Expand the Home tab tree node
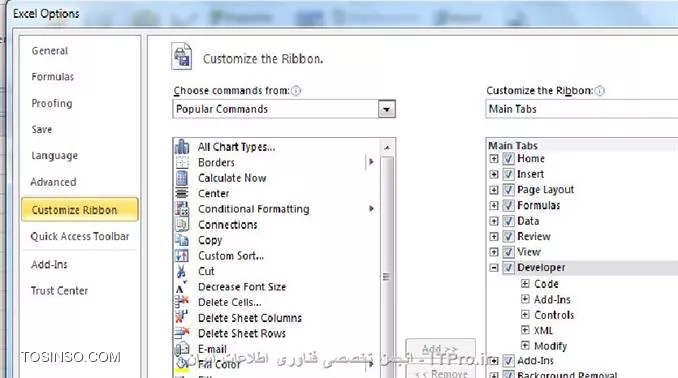The width and height of the screenshot is (678, 378). 494,159
